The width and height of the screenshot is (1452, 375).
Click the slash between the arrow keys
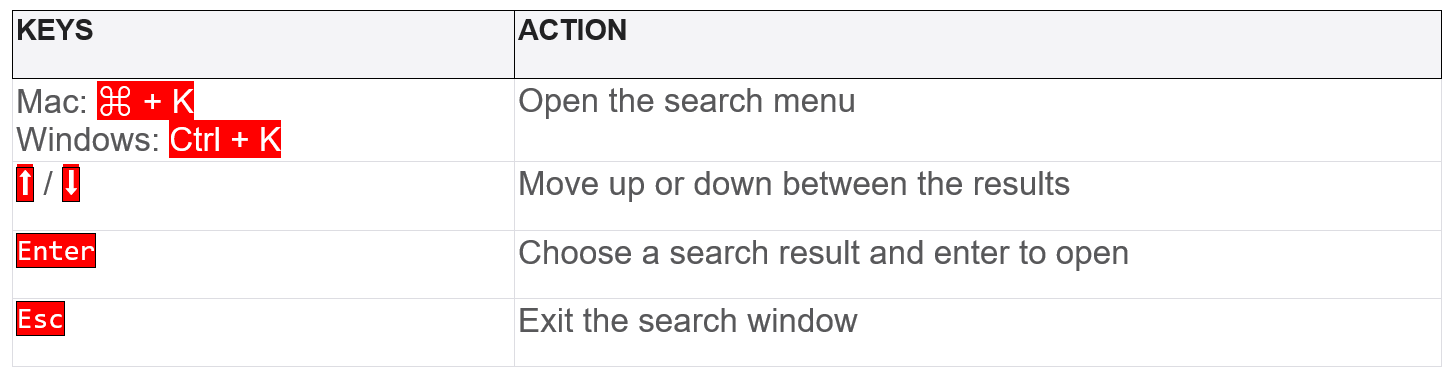pyautogui.click(x=48, y=185)
